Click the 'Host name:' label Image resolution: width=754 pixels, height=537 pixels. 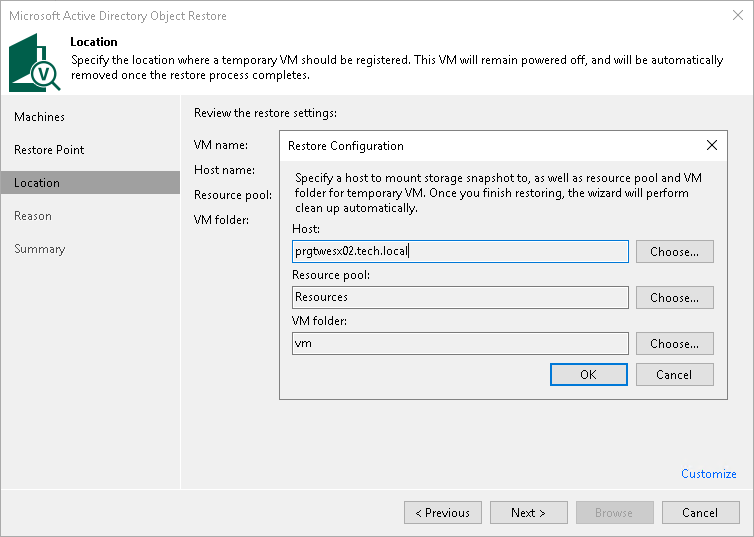(224, 170)
